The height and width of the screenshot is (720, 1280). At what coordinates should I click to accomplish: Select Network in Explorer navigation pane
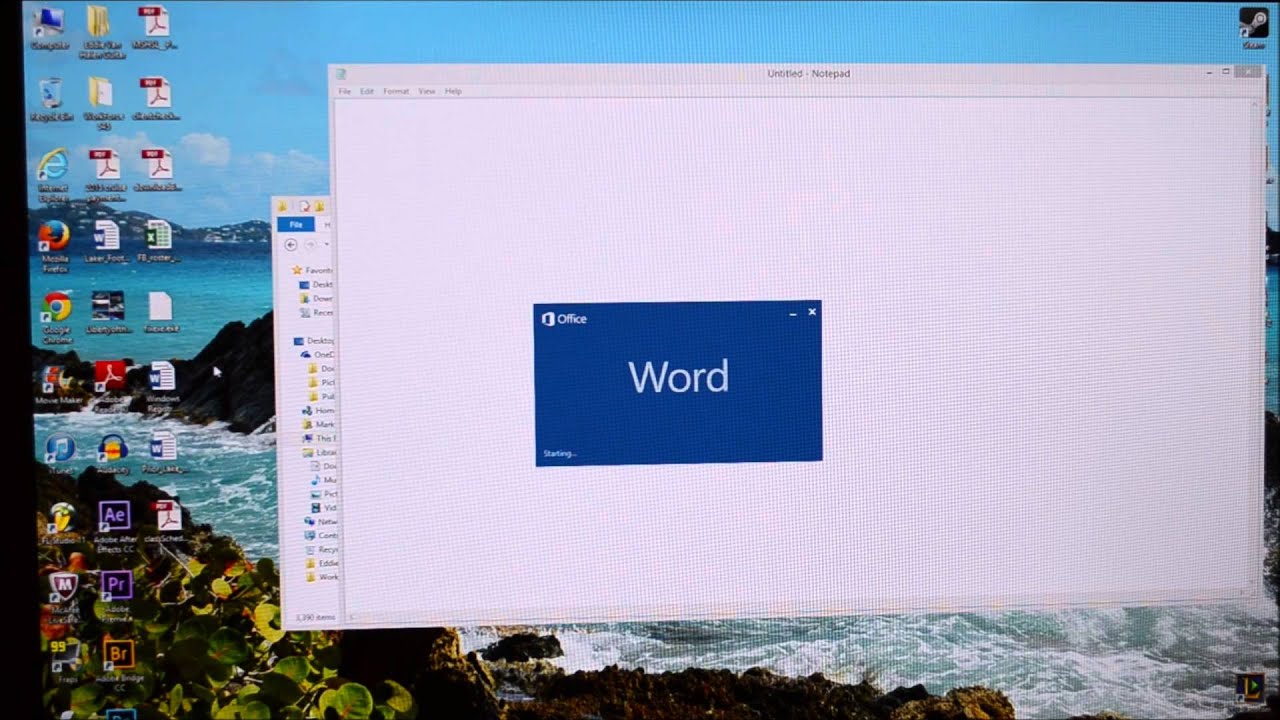[322, 521]
